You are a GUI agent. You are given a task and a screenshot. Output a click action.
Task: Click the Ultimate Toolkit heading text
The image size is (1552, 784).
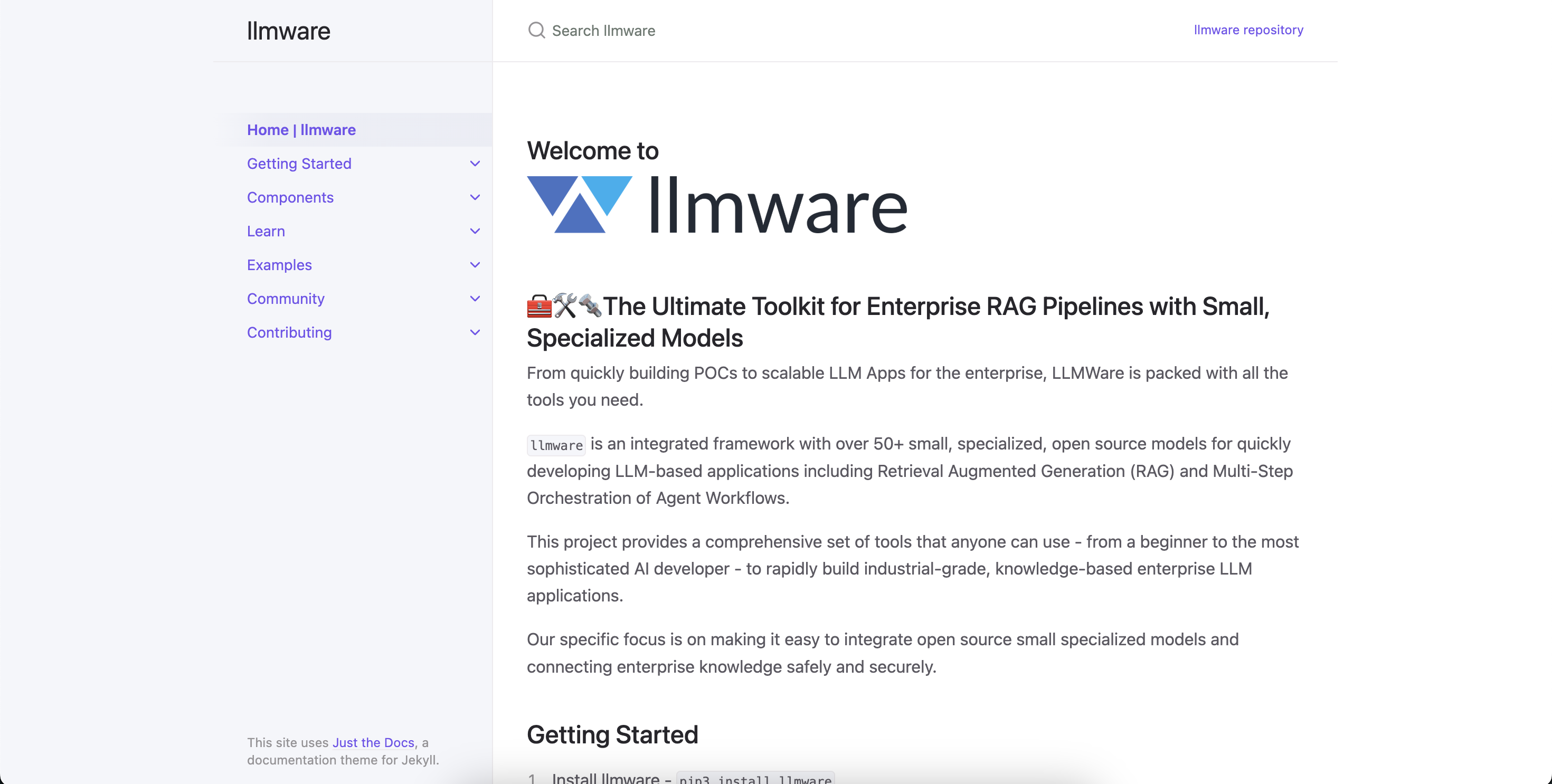[898, 322]
